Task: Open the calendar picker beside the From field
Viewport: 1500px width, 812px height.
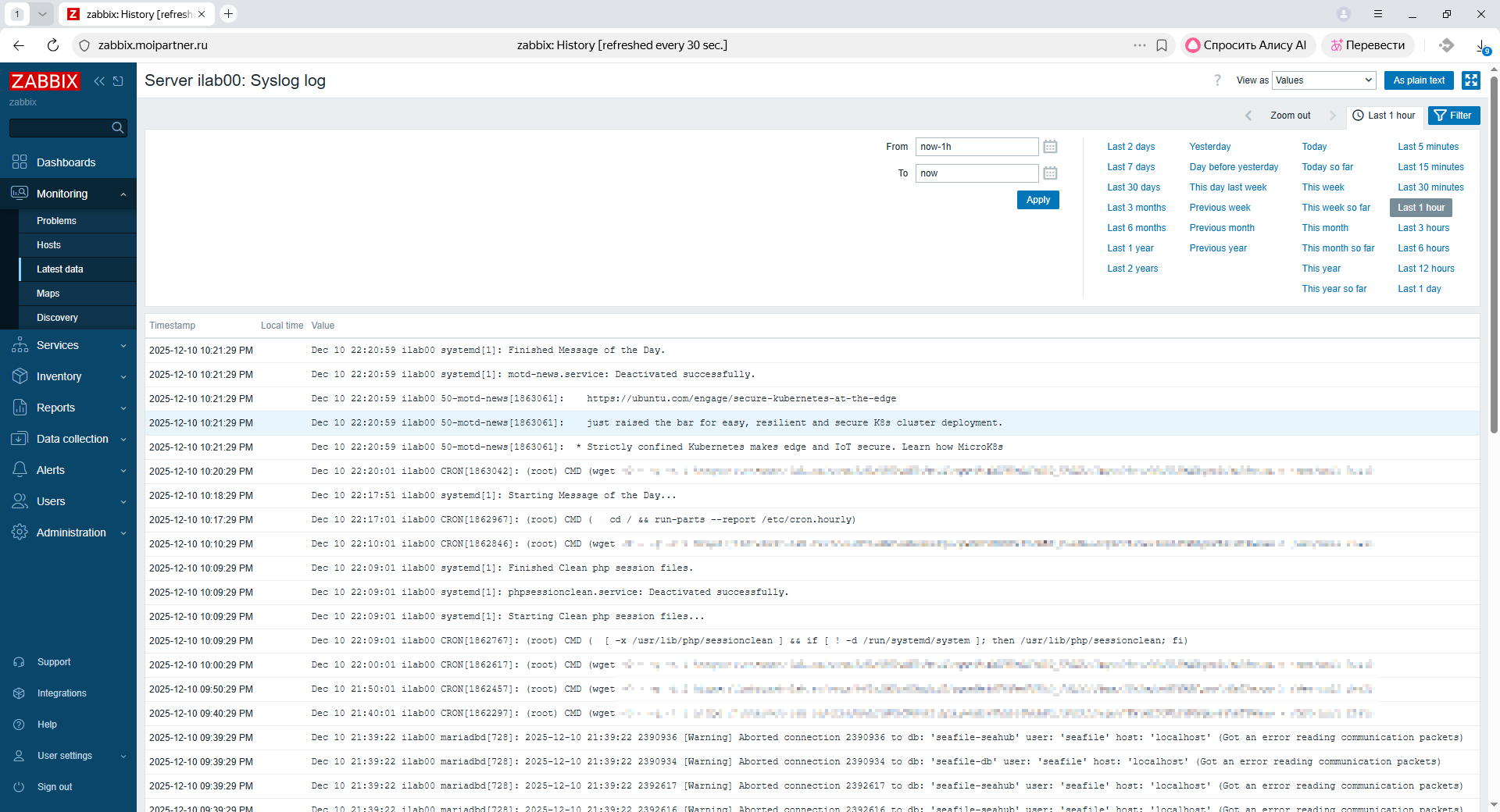Action: click(1050, 146)
